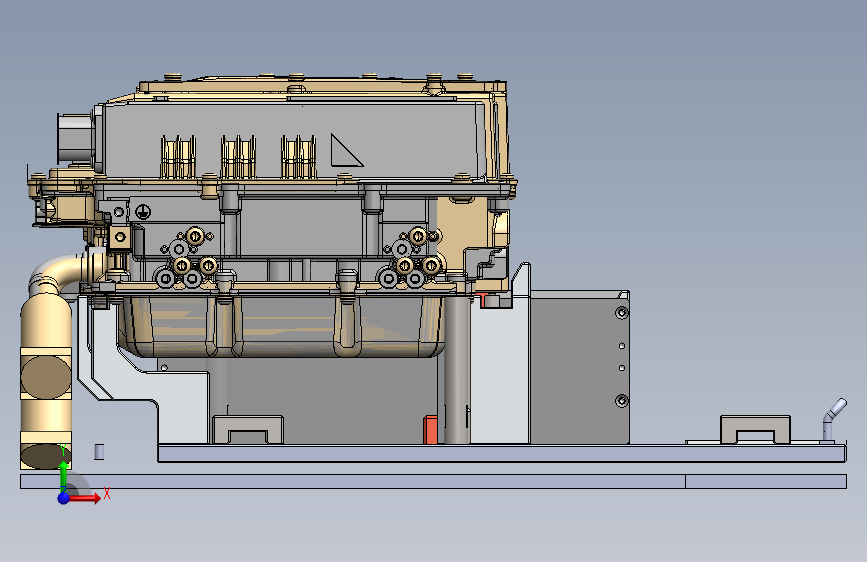Click the red X axis arrow of the triad
867x562 pixels.
tap(84, 498)
